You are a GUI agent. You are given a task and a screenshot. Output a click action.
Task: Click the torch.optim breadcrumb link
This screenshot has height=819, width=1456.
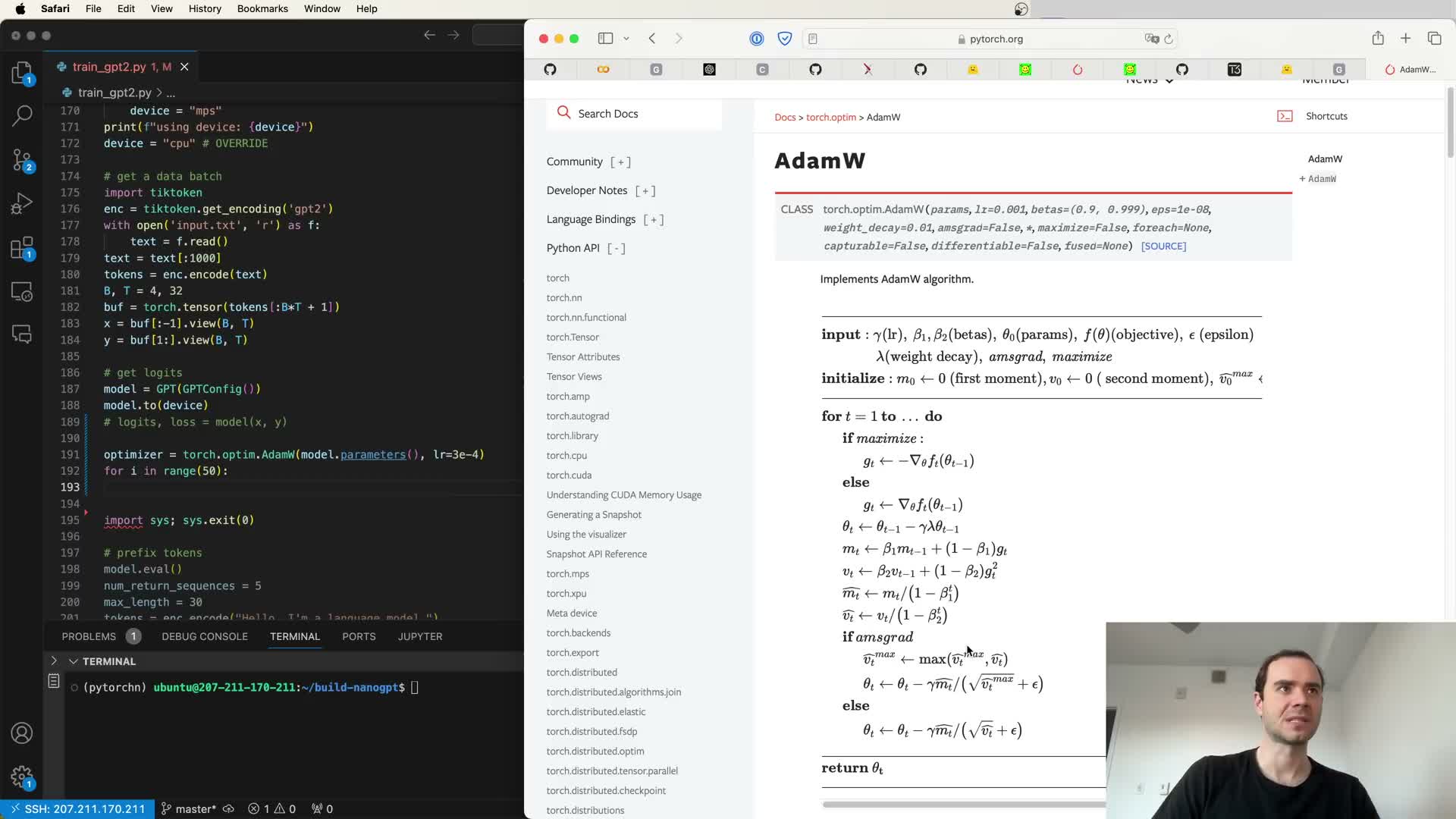point(830,117)
